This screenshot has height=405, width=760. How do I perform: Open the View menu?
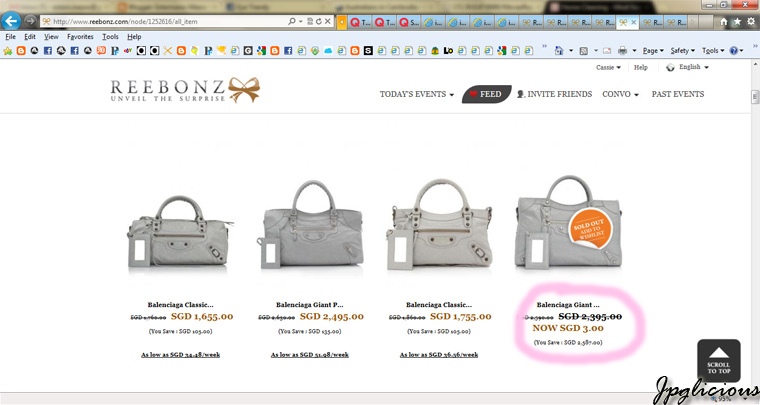click(x=51, y=37)
